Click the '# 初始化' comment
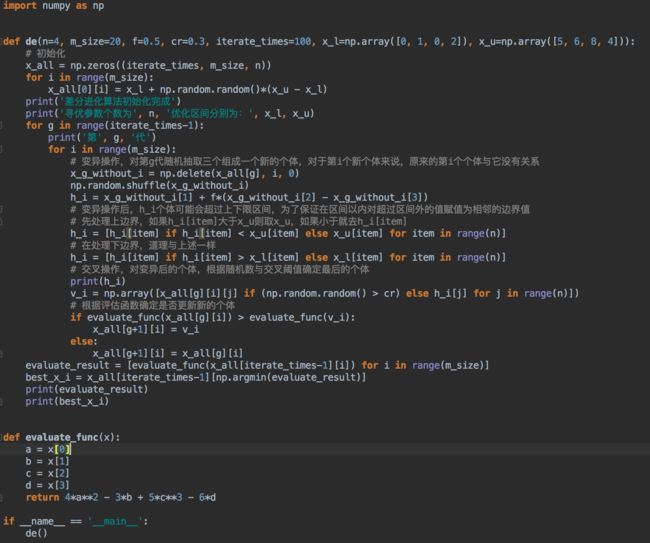Viewport: 650px width, 543px height. (45, 53)
